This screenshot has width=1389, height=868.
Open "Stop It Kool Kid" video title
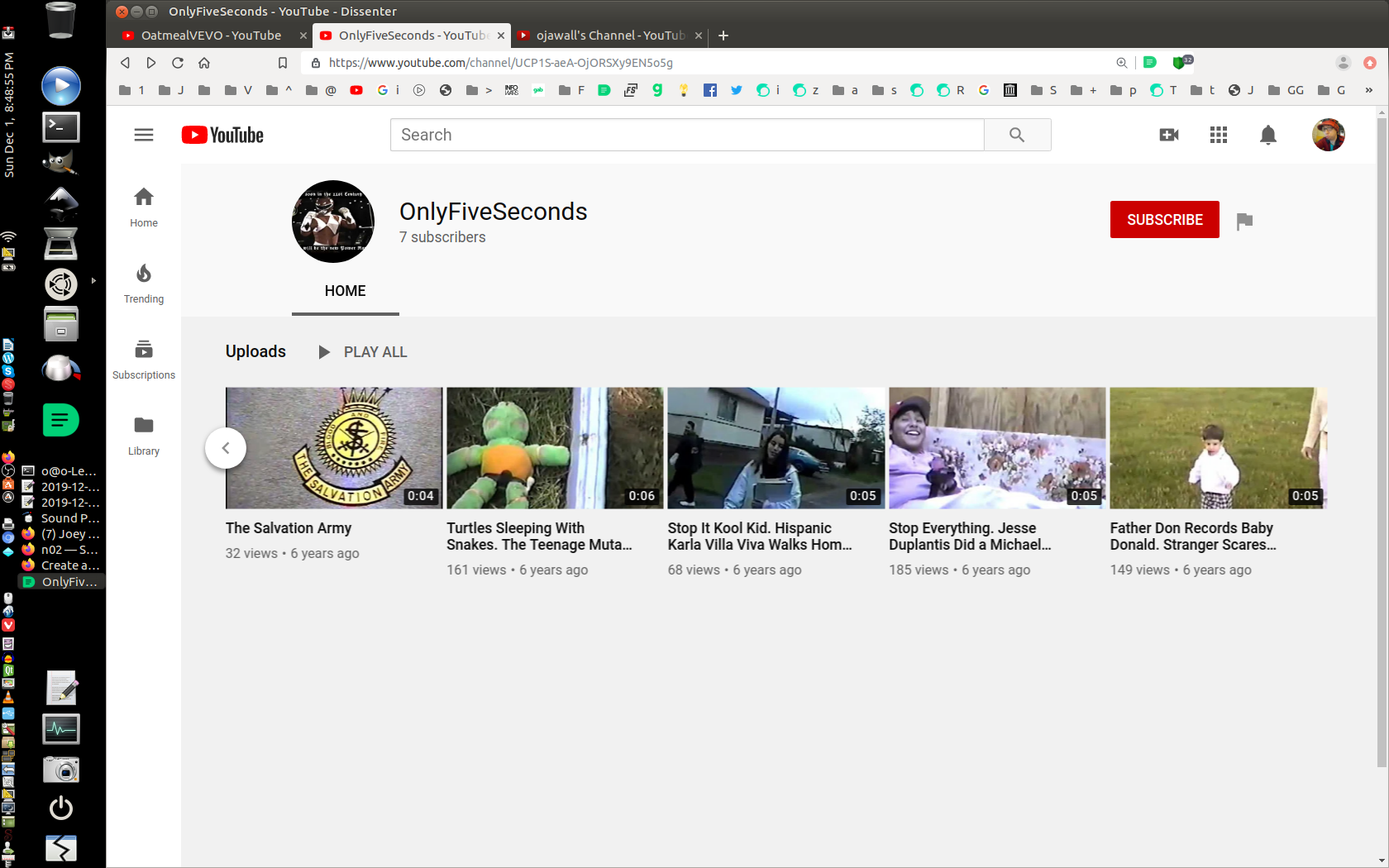coord(760,537)
